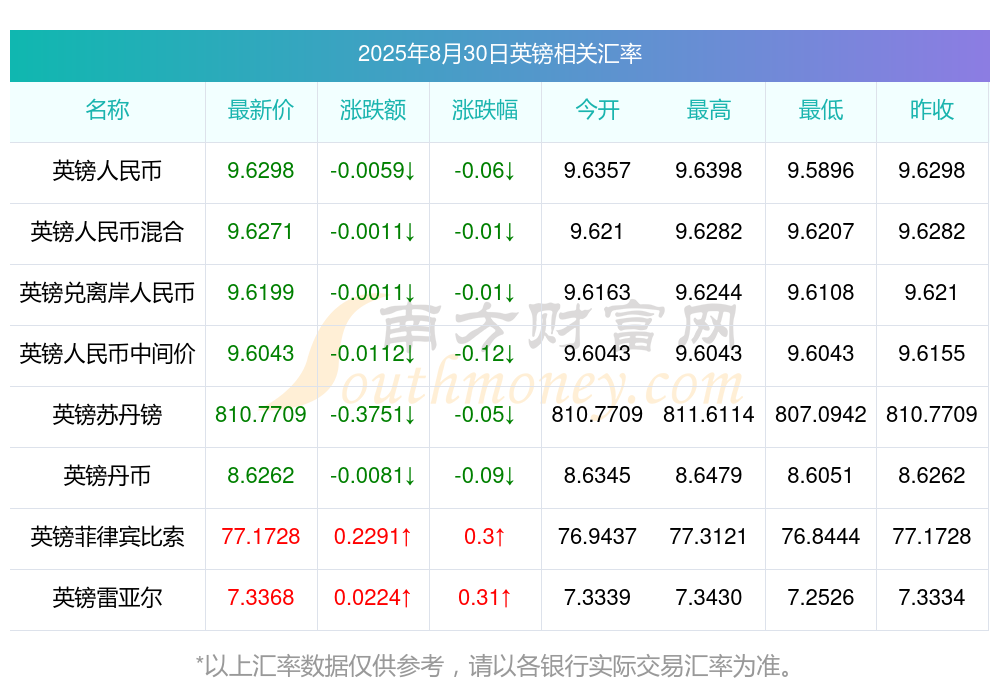Viewport: 1000px width, 698px height.
Task: Select the row name 英镑丹币
Action: [107, 475]
